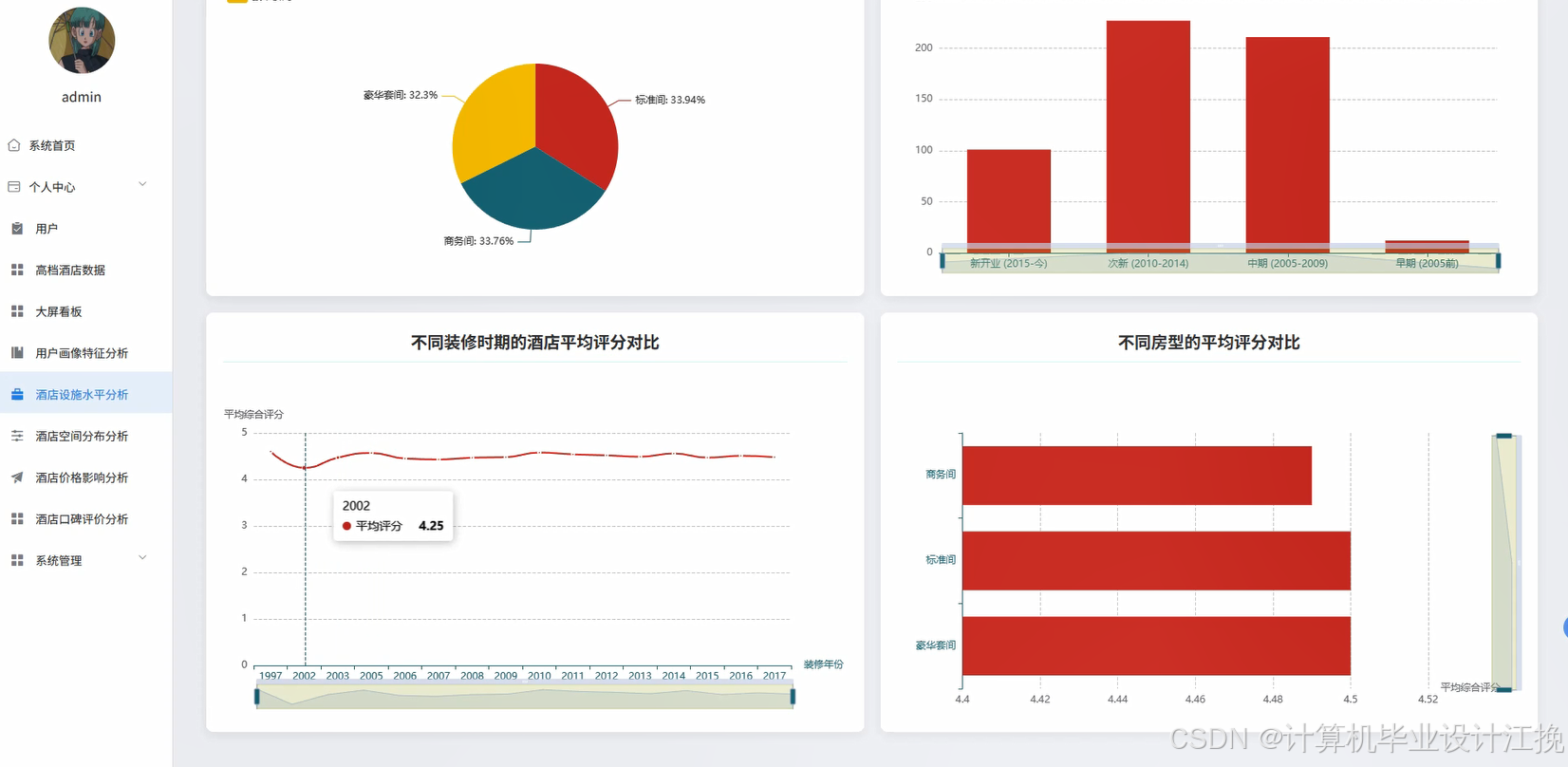Image resolution: width=1568 pixels, height=767 pixels.
Task: Click the admin avatar picture
Action: point(82,41)
